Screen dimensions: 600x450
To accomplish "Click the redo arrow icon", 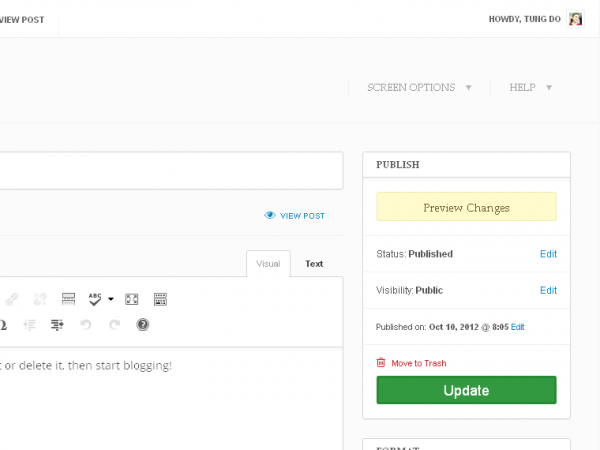I will tap(114, 325).
